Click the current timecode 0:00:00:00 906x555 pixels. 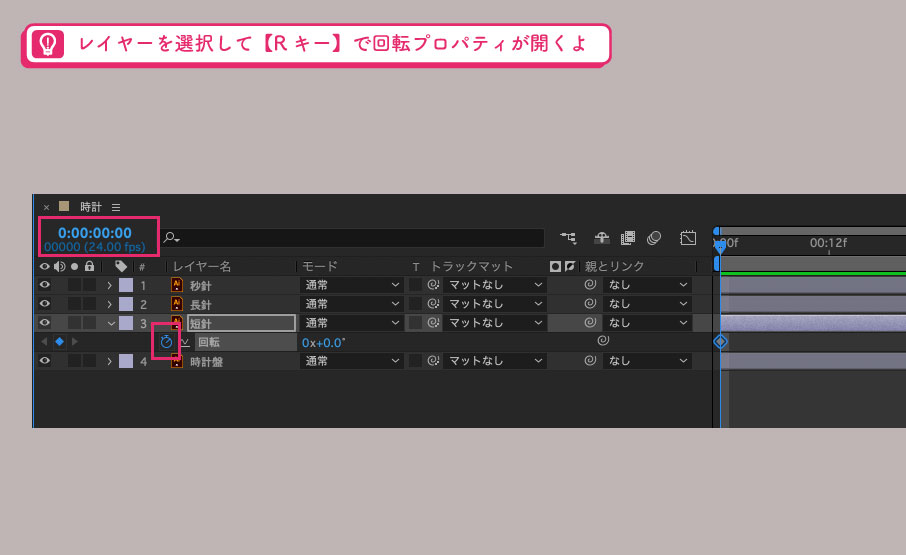(95, 233)
